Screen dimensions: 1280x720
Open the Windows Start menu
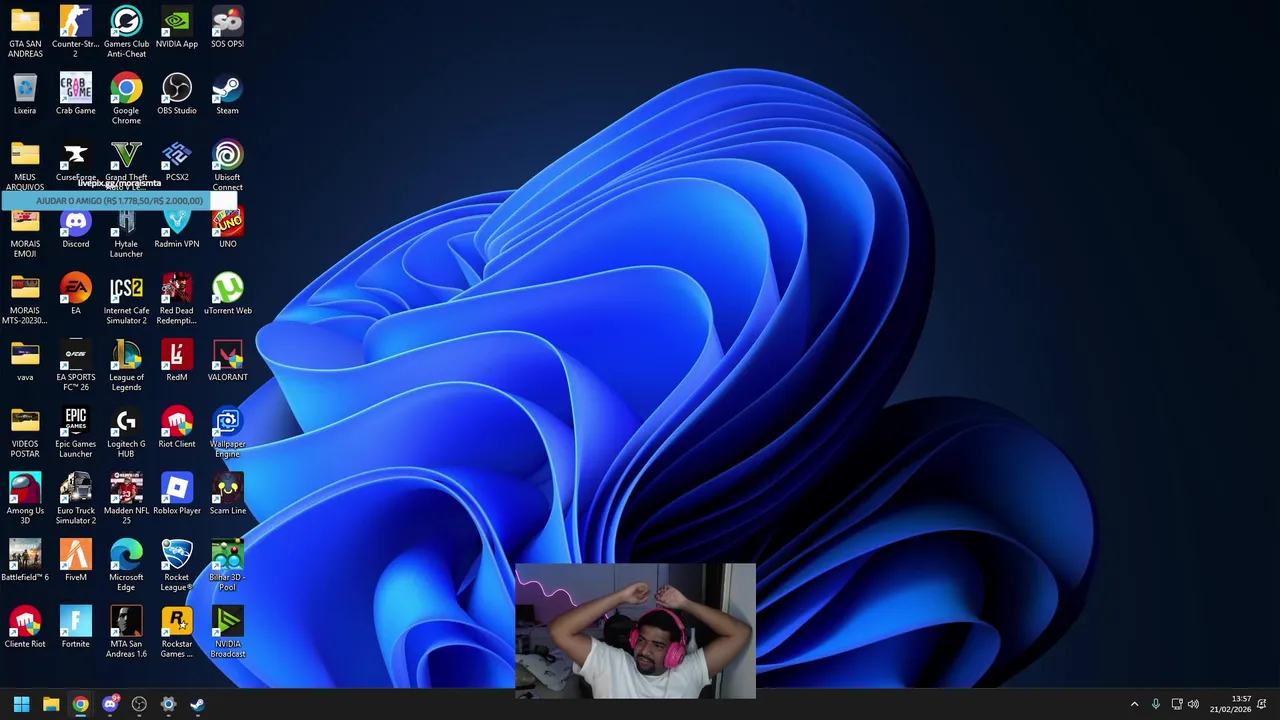pyautogui.click(x=21, y=705)
